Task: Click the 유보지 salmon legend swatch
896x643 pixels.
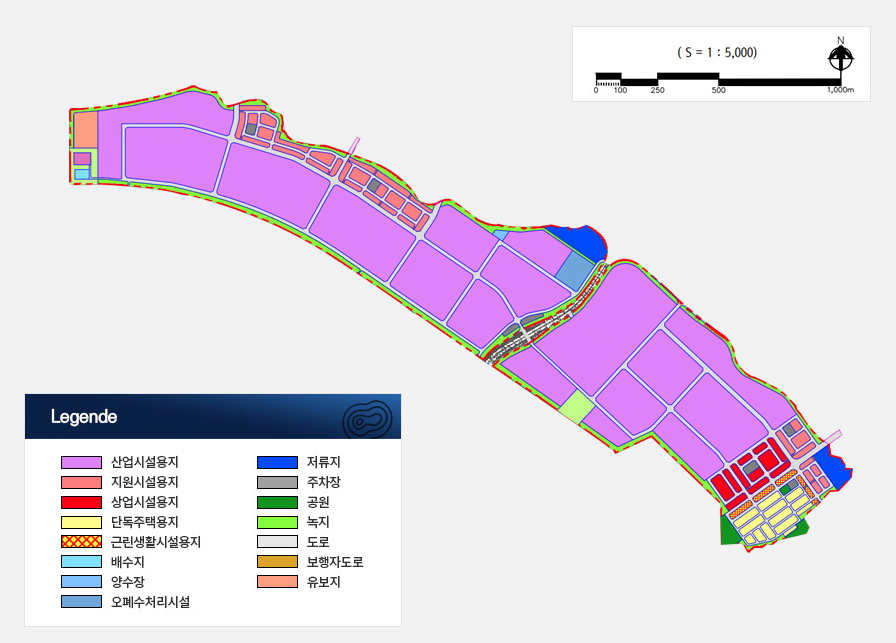Action: (277, 582)
